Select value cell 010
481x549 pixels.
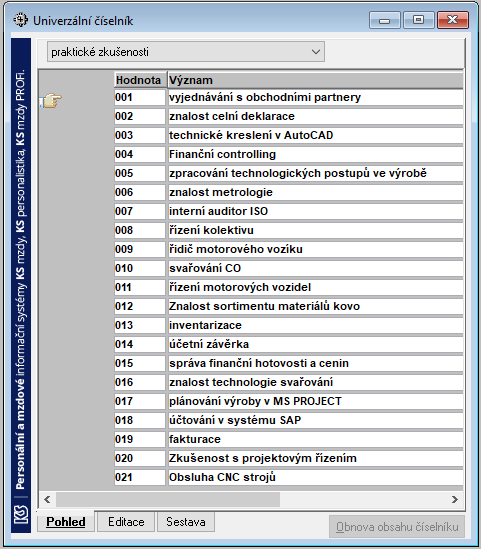point(140,268)
